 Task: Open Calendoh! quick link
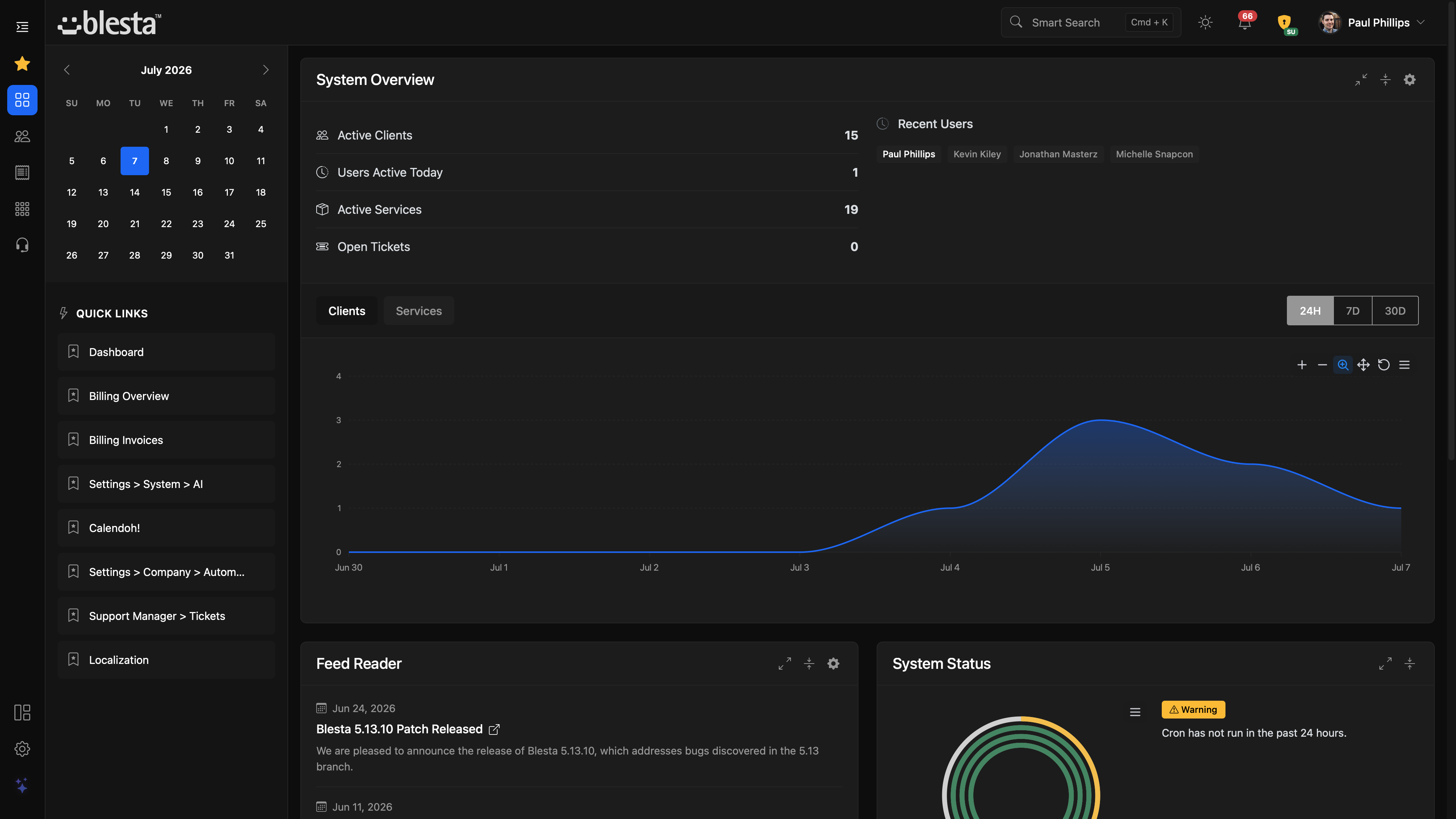click(x=166, y=528)
